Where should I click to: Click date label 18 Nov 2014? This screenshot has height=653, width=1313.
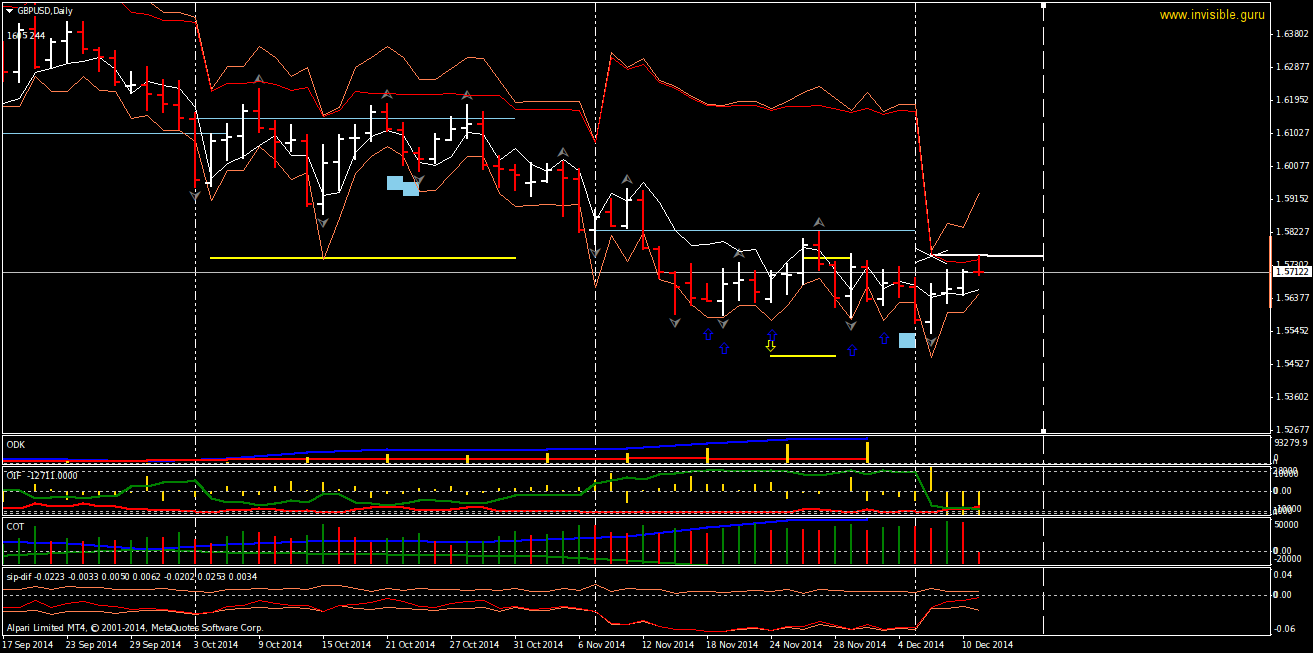(731, 645)
